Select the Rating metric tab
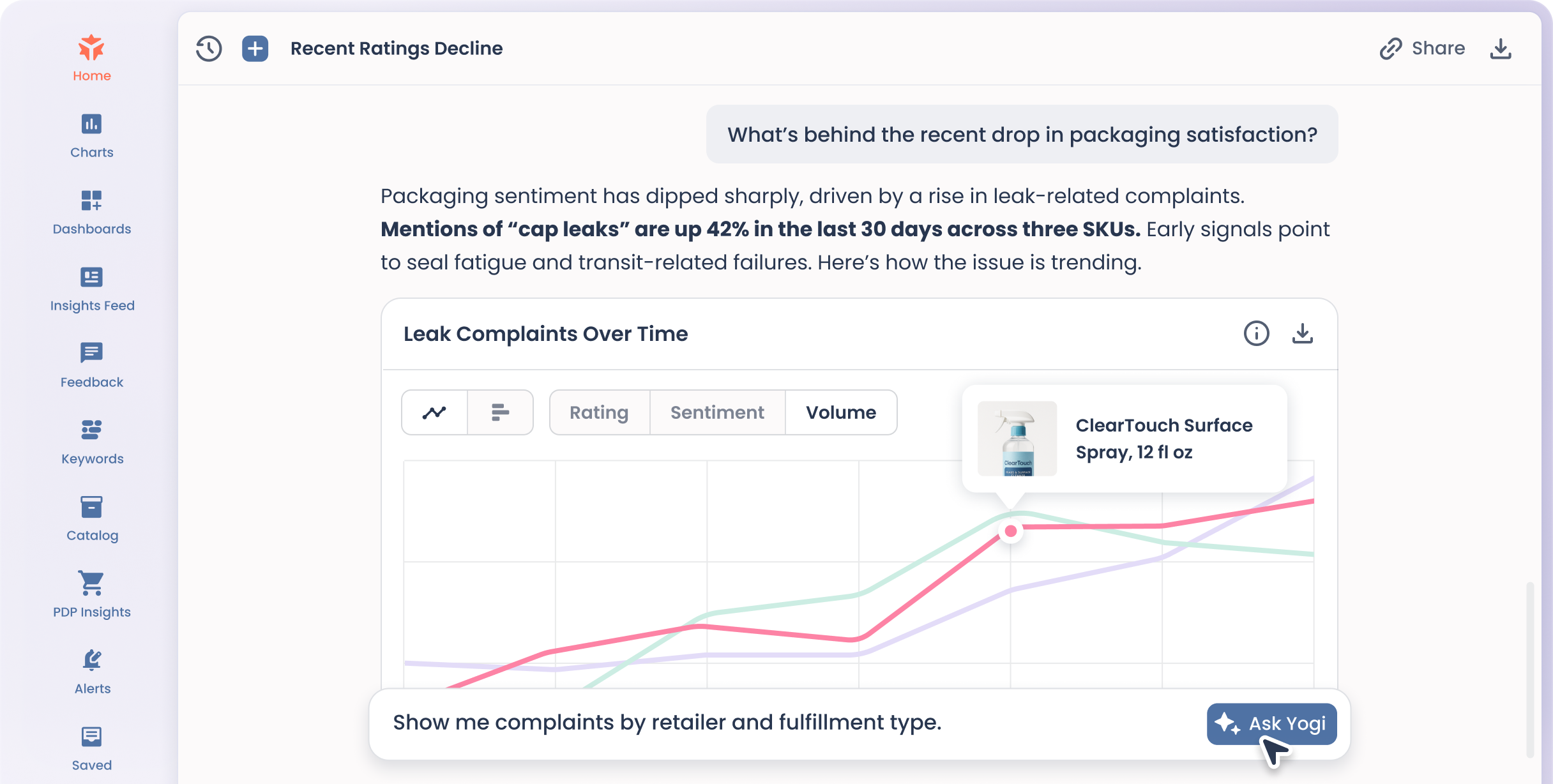 [x=599, y=412]
